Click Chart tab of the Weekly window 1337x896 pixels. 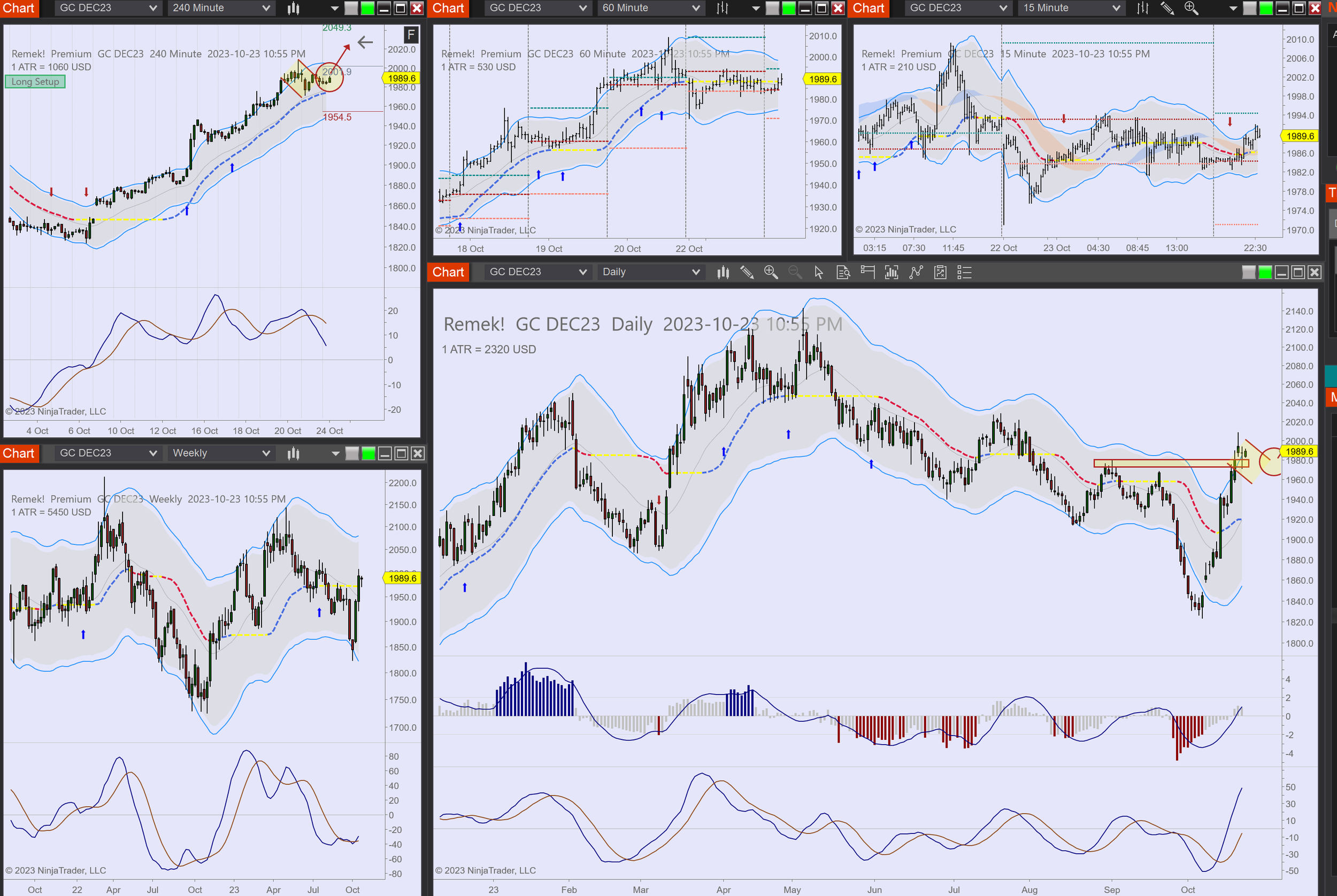coord(19,454)
